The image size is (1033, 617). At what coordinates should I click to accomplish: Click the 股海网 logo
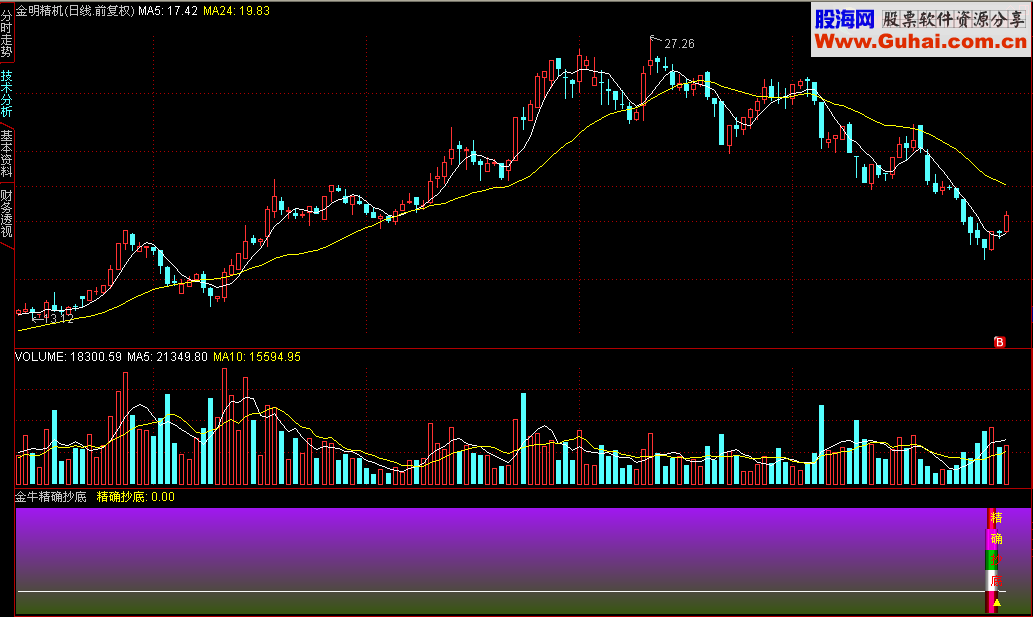point(845,18)
